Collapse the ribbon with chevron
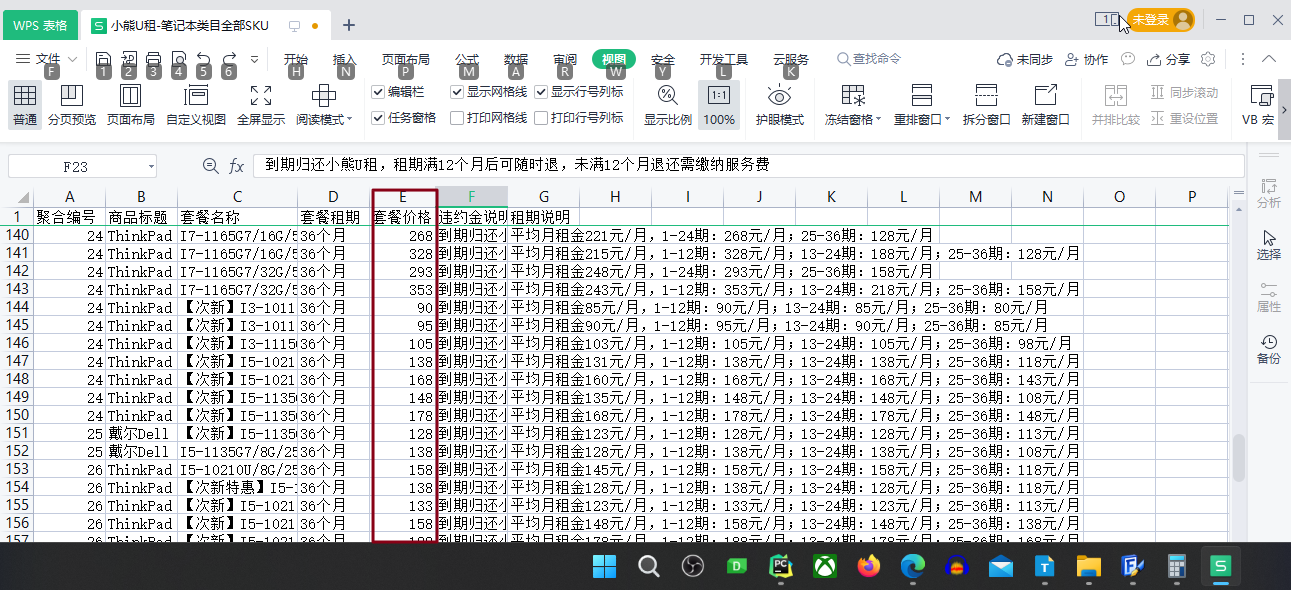 1269,59
